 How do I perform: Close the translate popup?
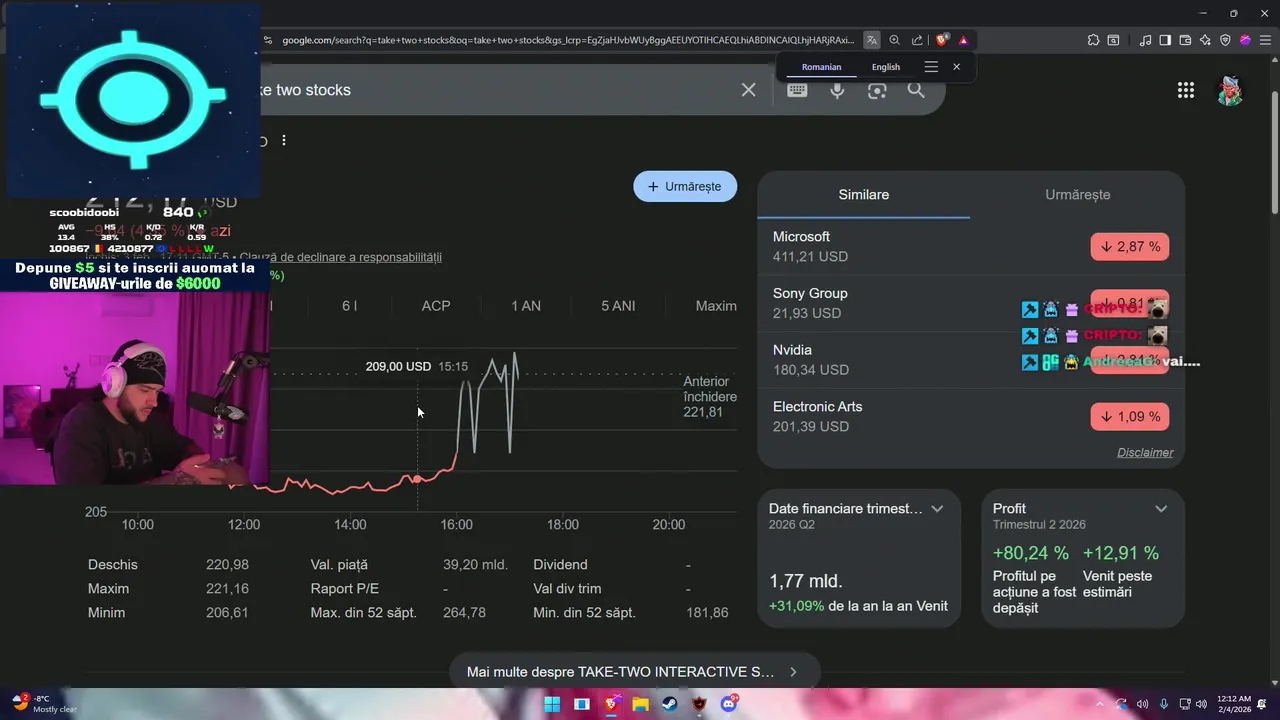[957, 67]
